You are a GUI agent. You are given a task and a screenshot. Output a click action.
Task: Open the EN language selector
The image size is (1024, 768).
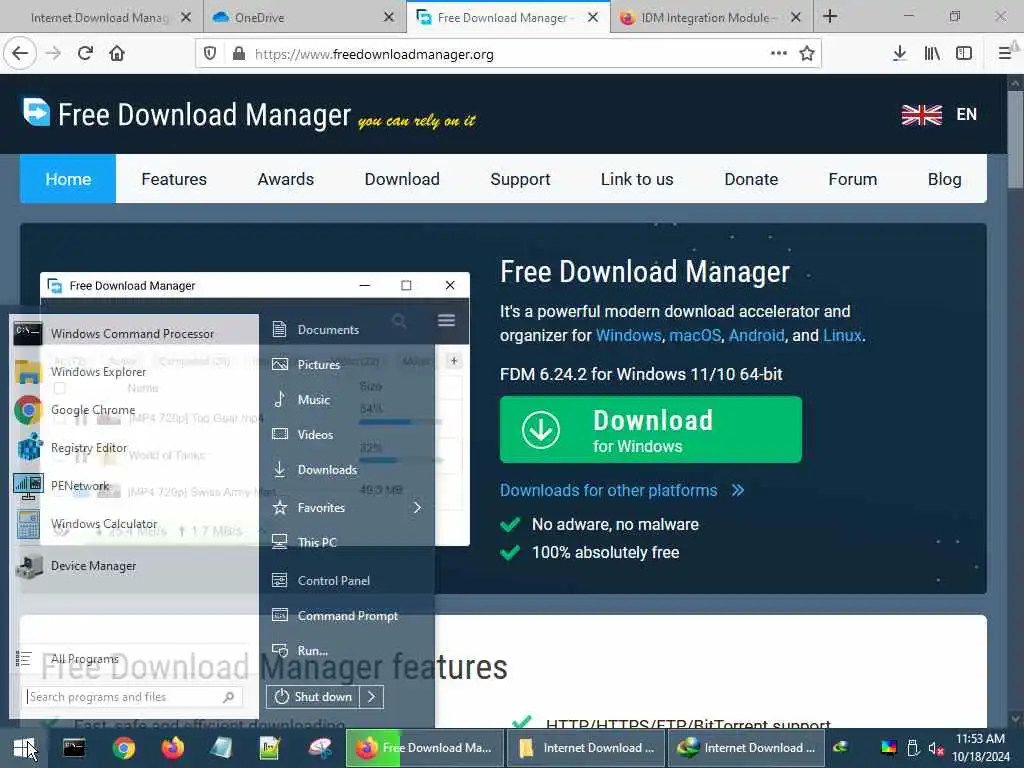coord(967,115)
